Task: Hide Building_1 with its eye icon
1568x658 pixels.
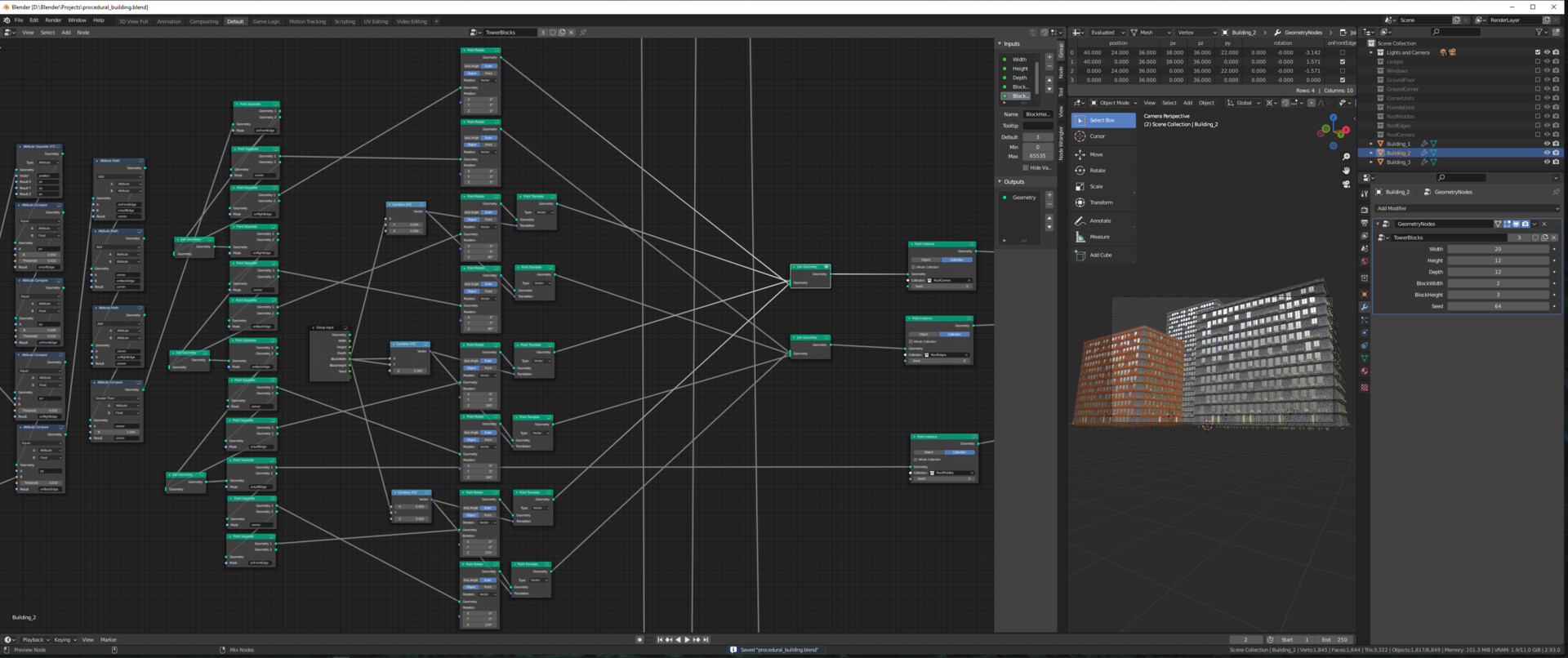Action: tap(1546, 144)
